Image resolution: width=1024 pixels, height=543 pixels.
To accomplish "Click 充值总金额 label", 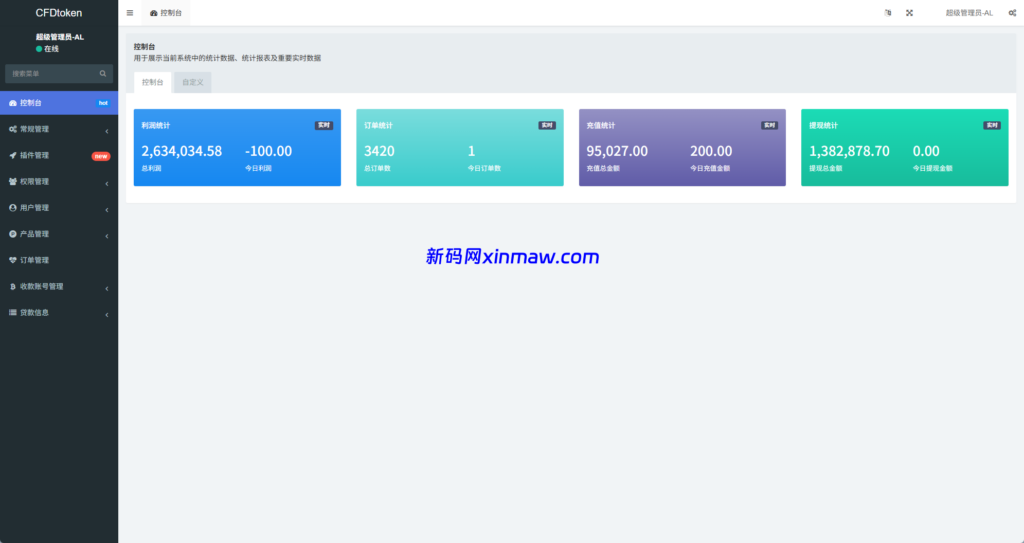I will 603,169.
